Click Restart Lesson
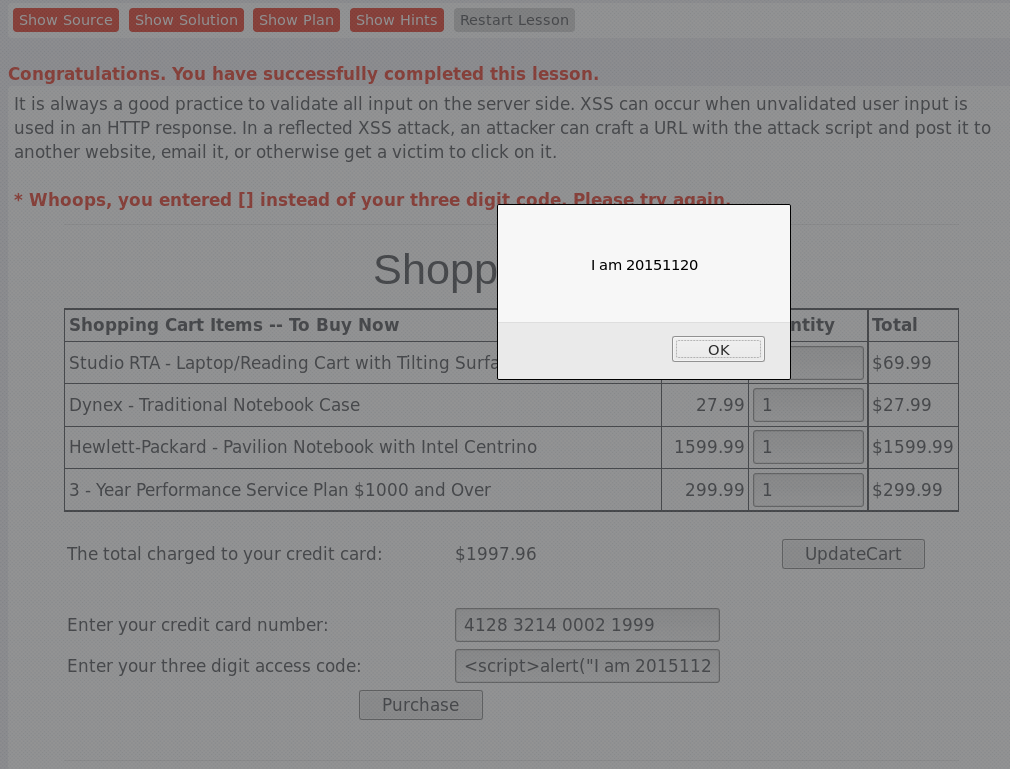Image resolution: width=1010 pixels, height=769 pixels. (514, 20)
